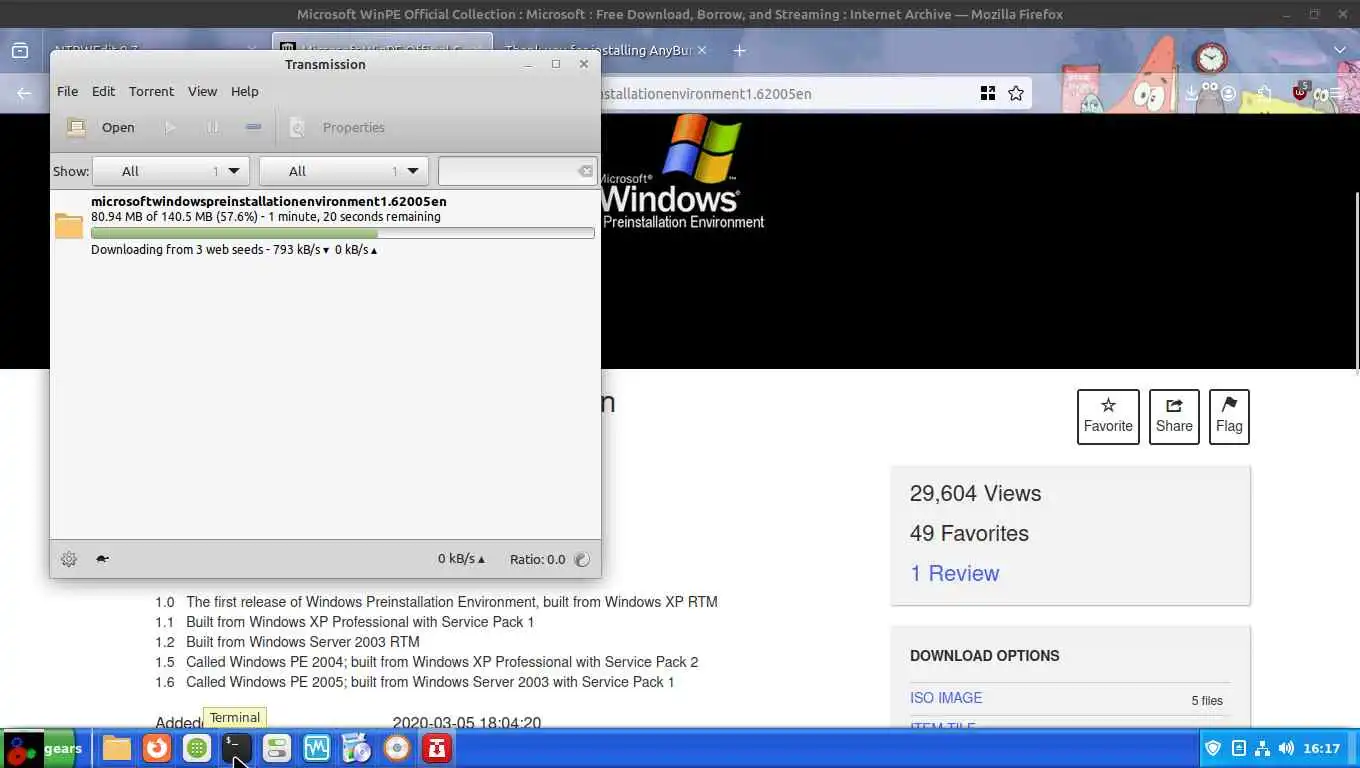Click the Start torrent play icon
This screenshot has width=1360, height=768.
pos(170,127)
